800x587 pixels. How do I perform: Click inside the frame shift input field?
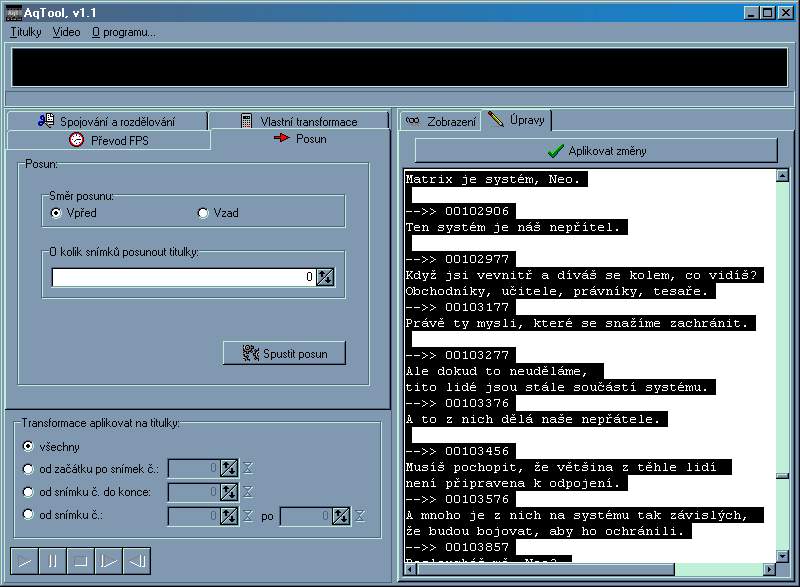point(180,277)
